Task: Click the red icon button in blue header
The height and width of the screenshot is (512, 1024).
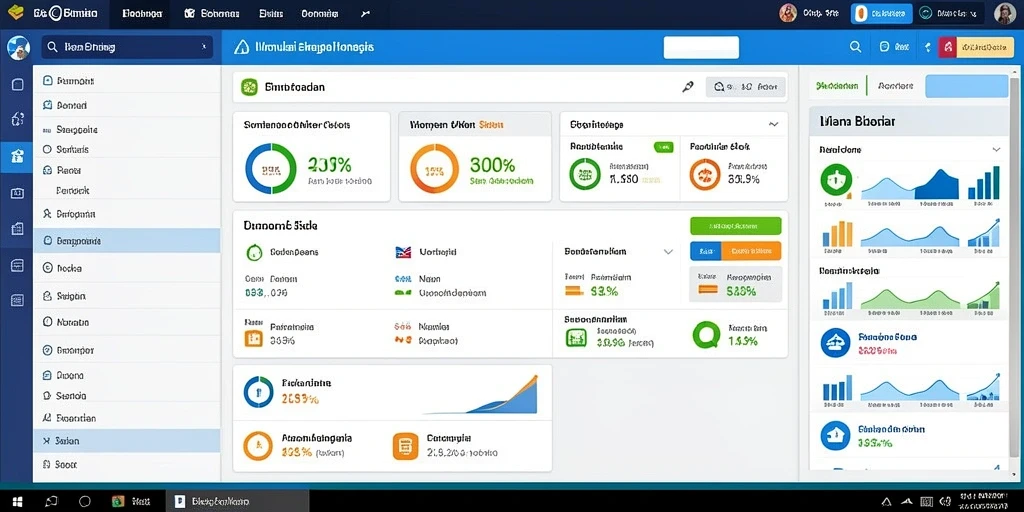Action: [x=948, y=47]
